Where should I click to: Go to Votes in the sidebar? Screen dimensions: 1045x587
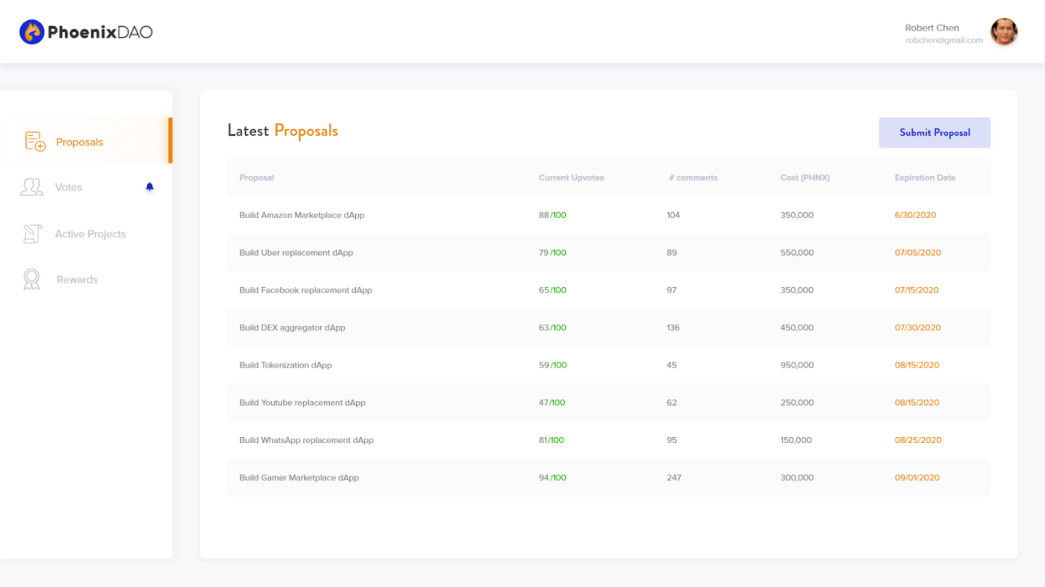(x=87, y=187)
